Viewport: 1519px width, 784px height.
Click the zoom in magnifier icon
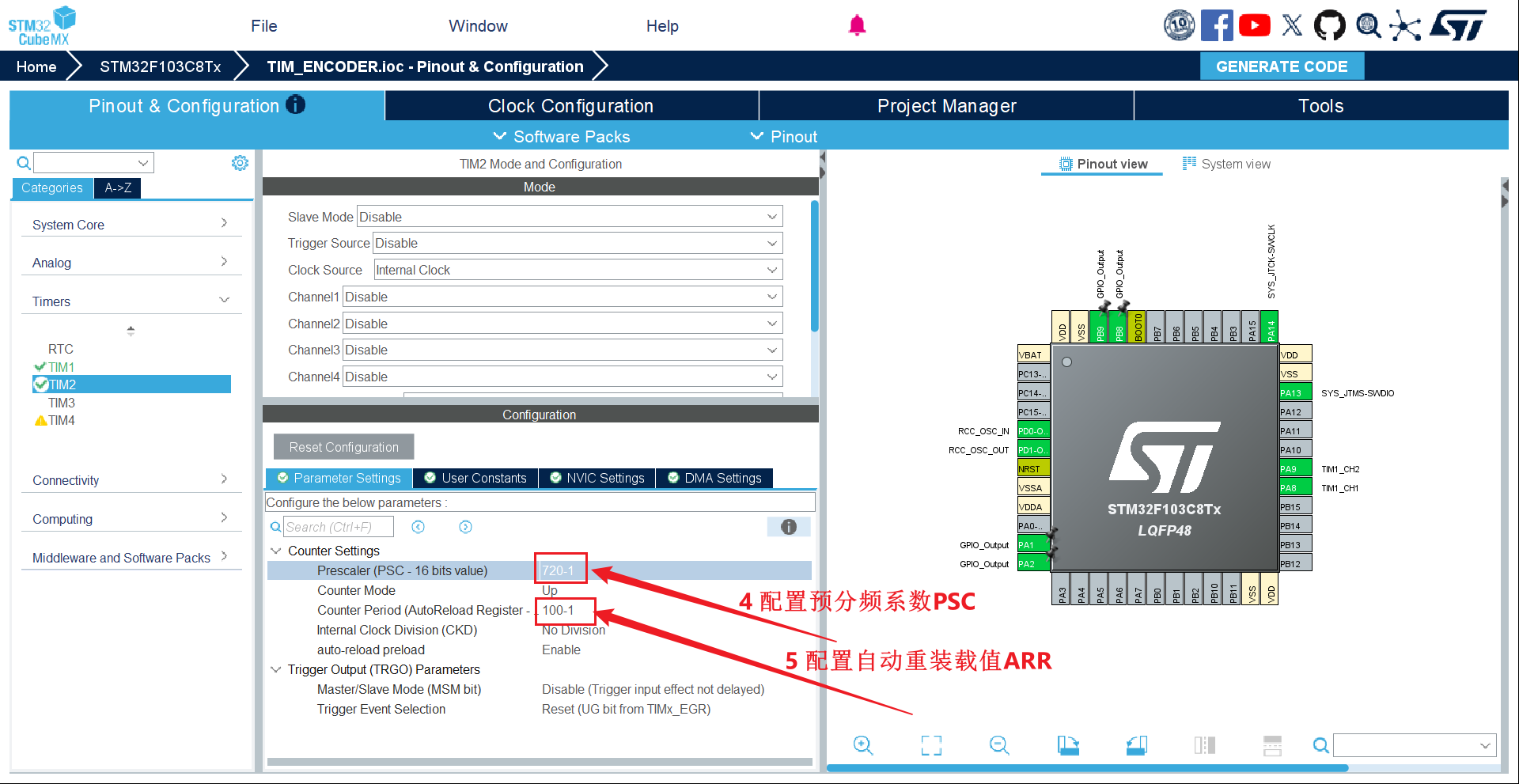(862, 745)
